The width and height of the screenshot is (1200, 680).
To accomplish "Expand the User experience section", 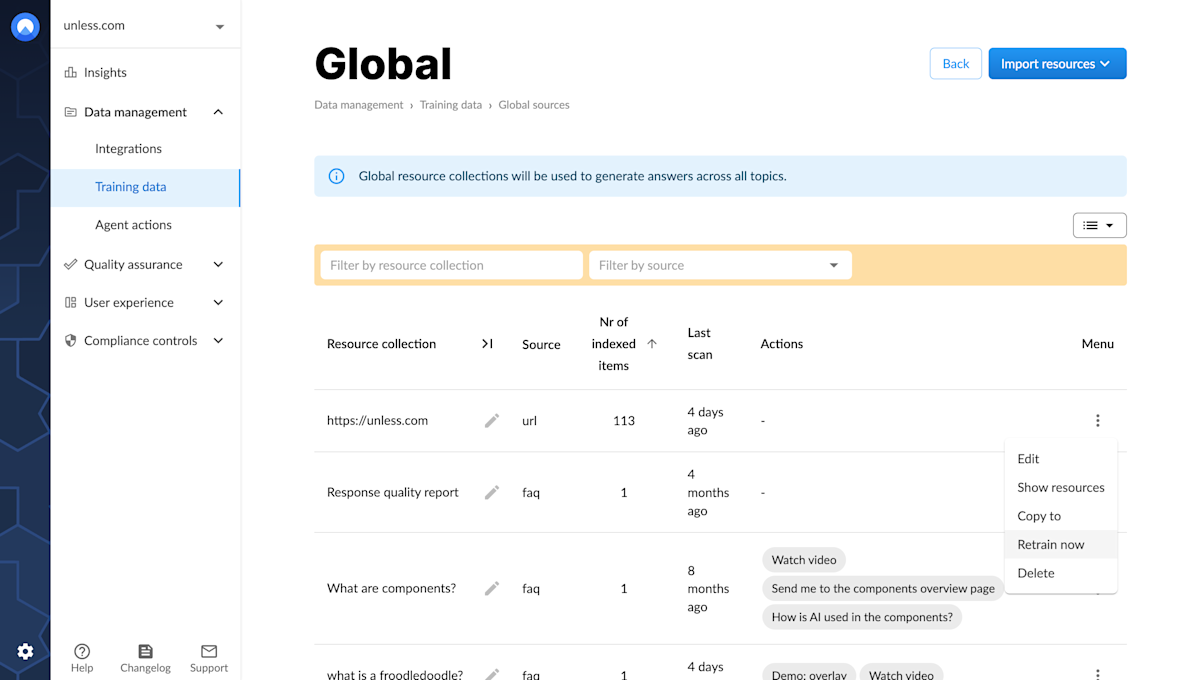I will tap(218, 302).
